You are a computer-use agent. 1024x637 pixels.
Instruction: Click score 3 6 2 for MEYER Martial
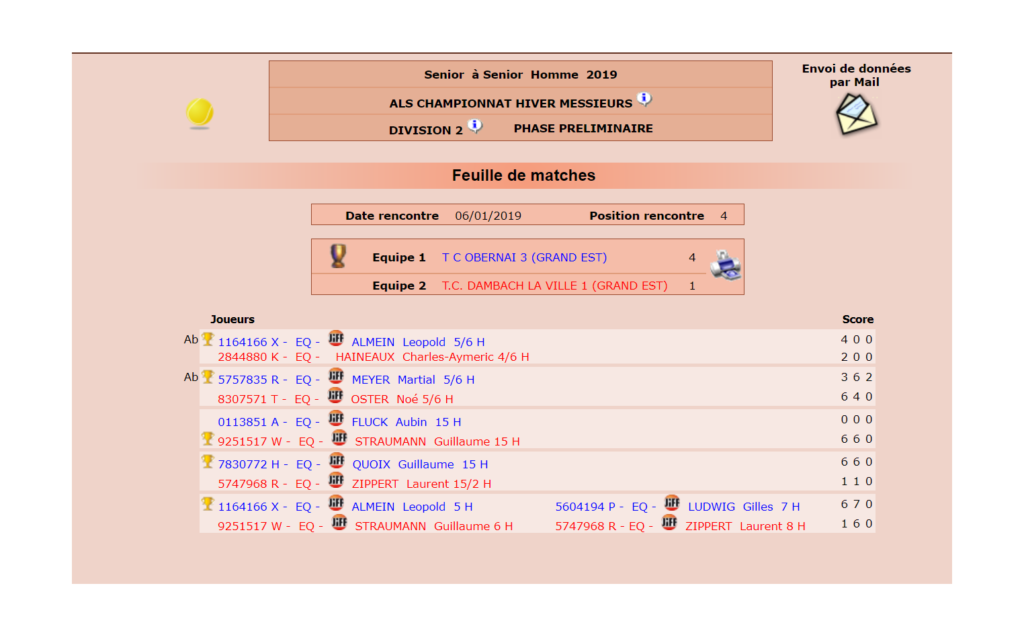[x=857, y=377]
